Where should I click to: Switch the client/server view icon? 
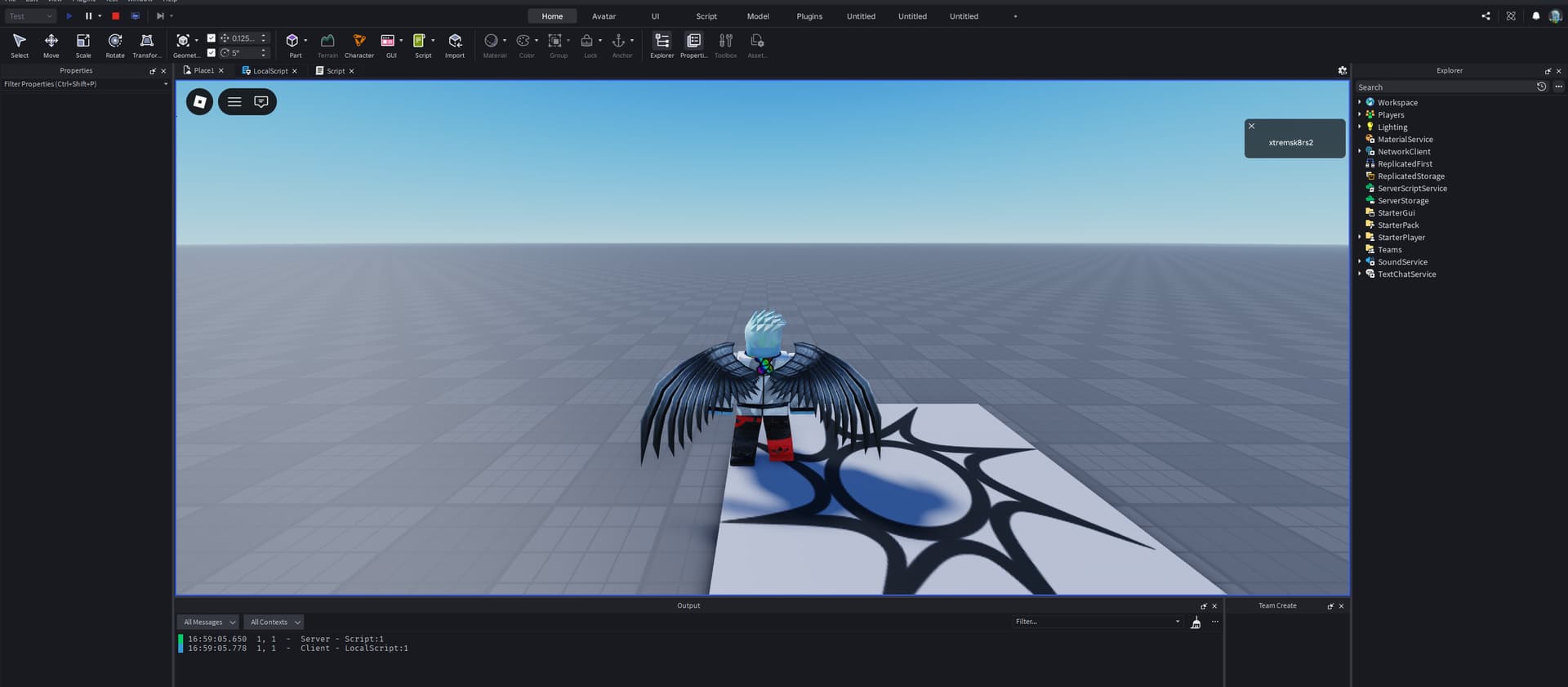136,16
